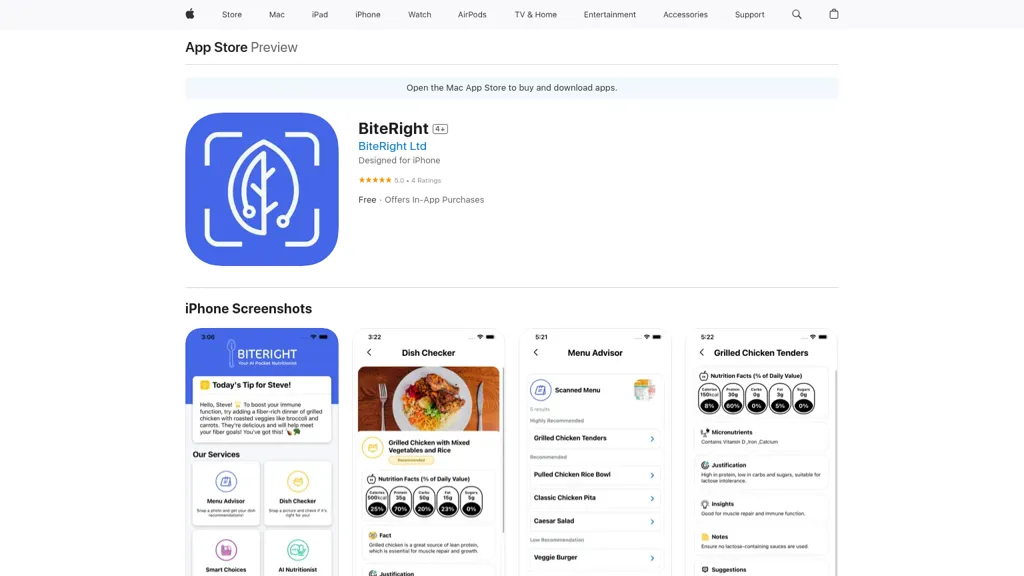Screen dimensions: 1024x576
Task: Open the Dish Checker screenshot thumbnail
Action: coord(429,452)
